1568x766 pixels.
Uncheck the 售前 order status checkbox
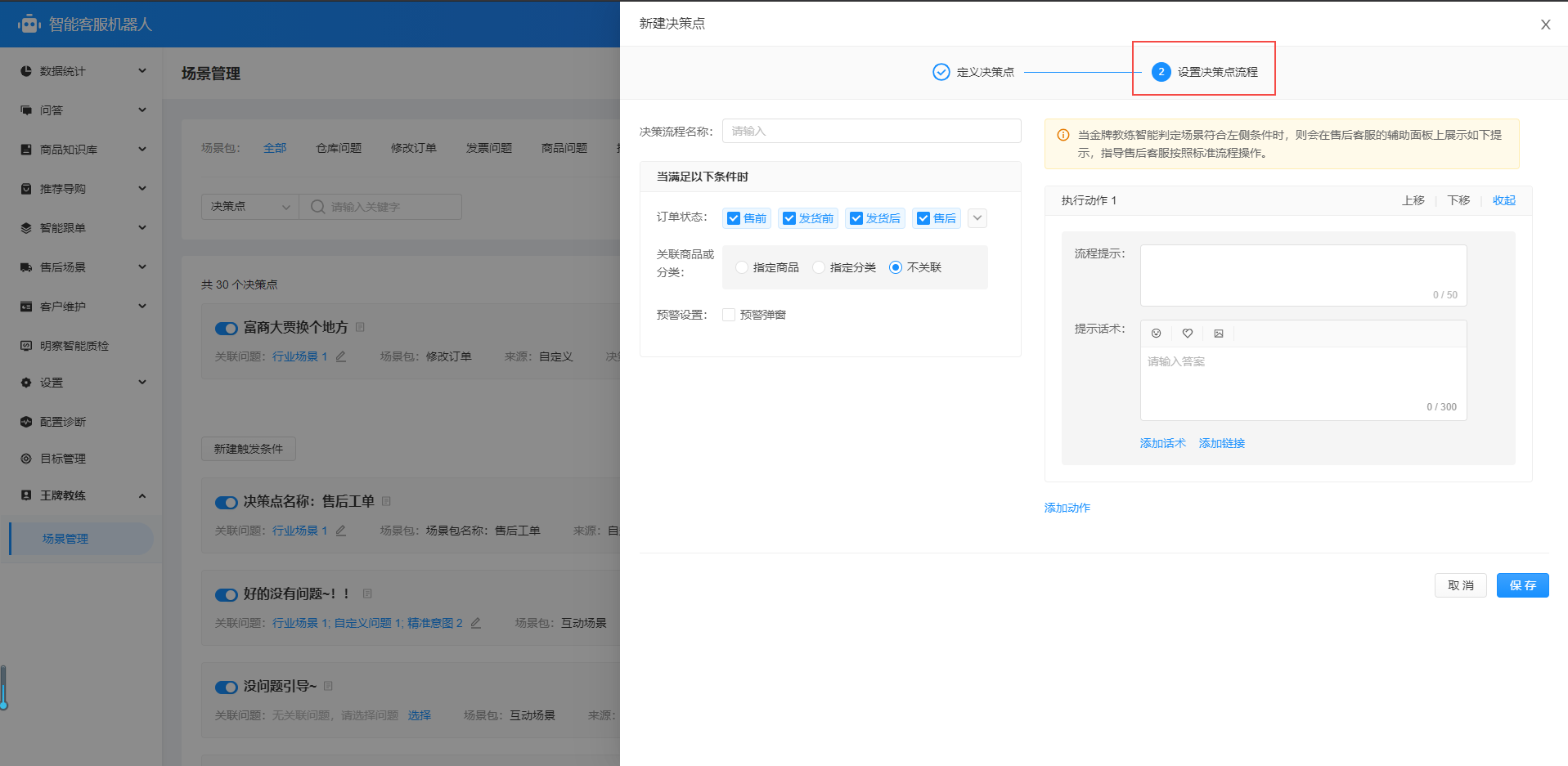tap(734, 218)
